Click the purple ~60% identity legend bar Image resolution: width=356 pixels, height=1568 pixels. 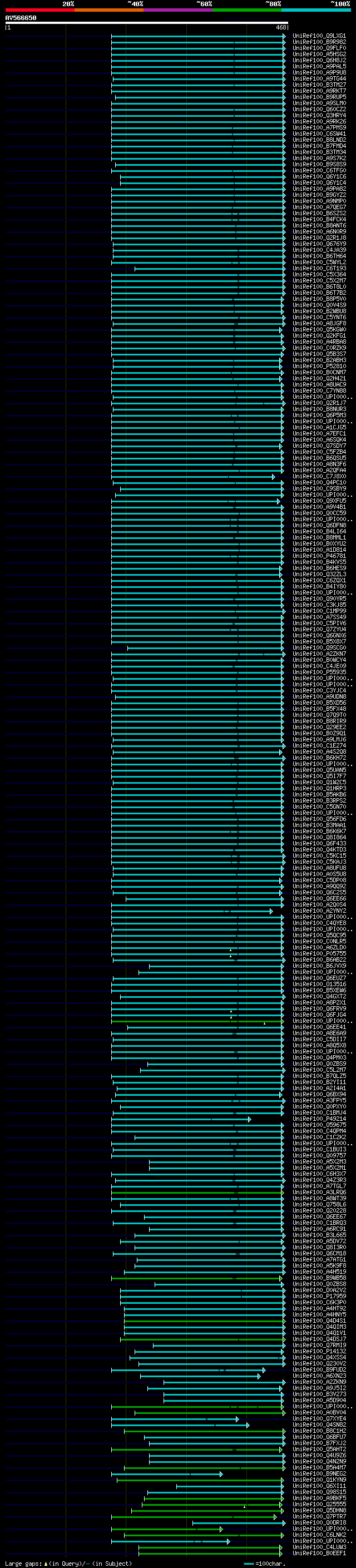[177, 11]
